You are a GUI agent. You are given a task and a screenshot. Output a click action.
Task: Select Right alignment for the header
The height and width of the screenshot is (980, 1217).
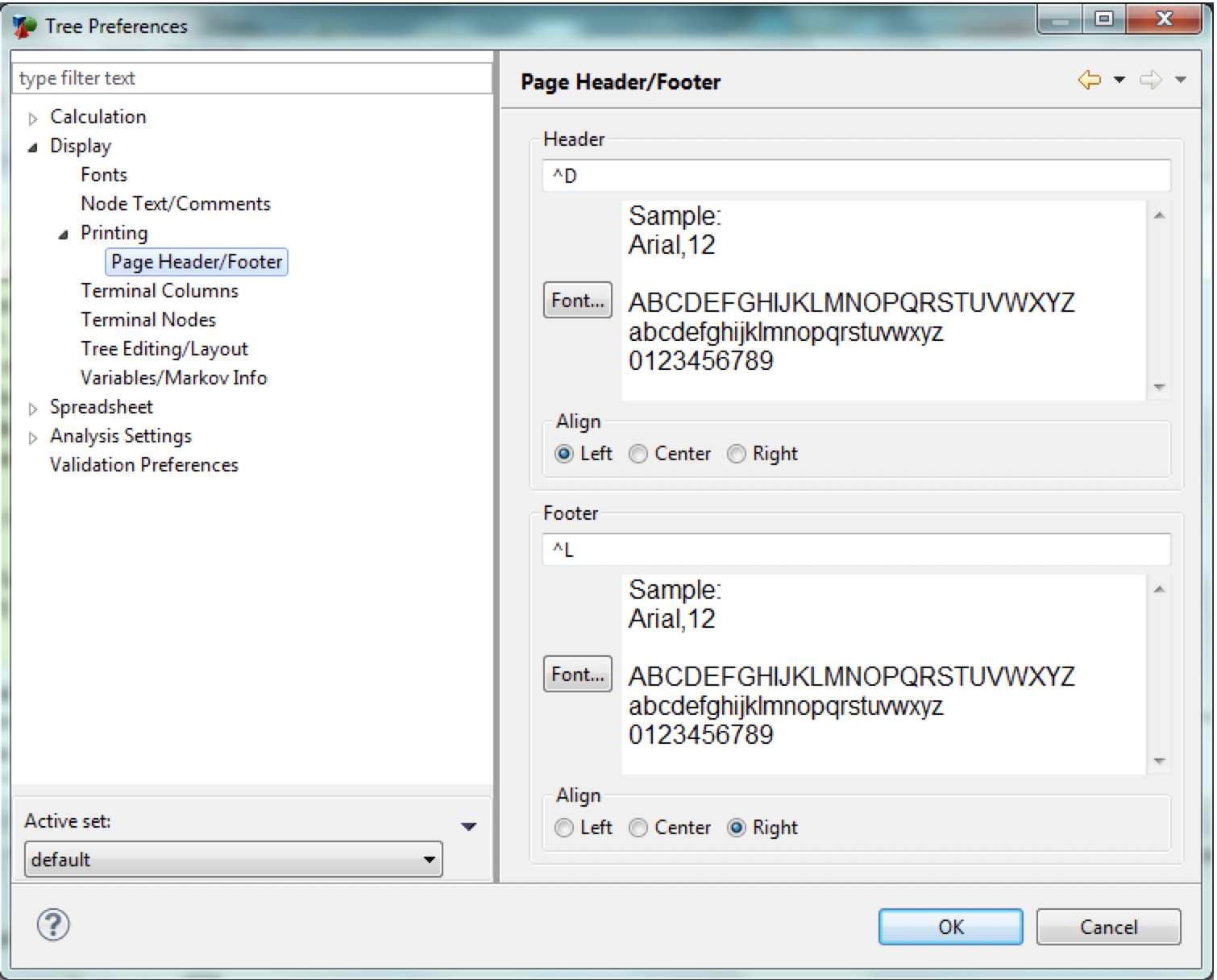pyautogui.click(x=737, y=455)
